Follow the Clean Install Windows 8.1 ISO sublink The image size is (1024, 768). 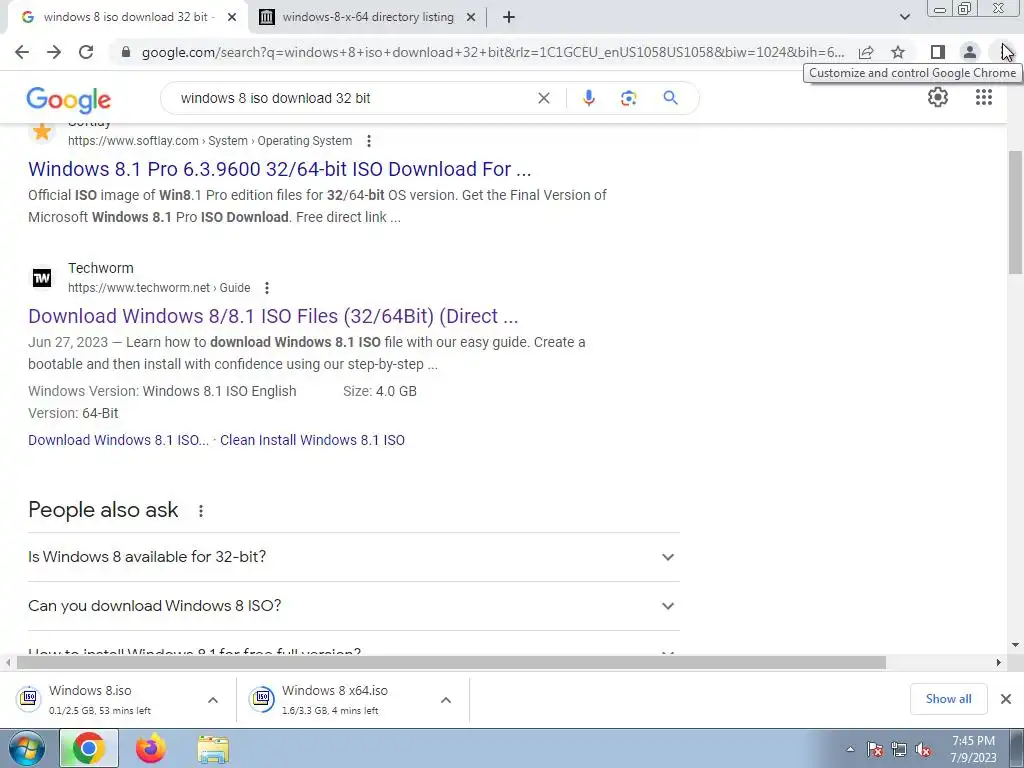click(x=312, y=440)
